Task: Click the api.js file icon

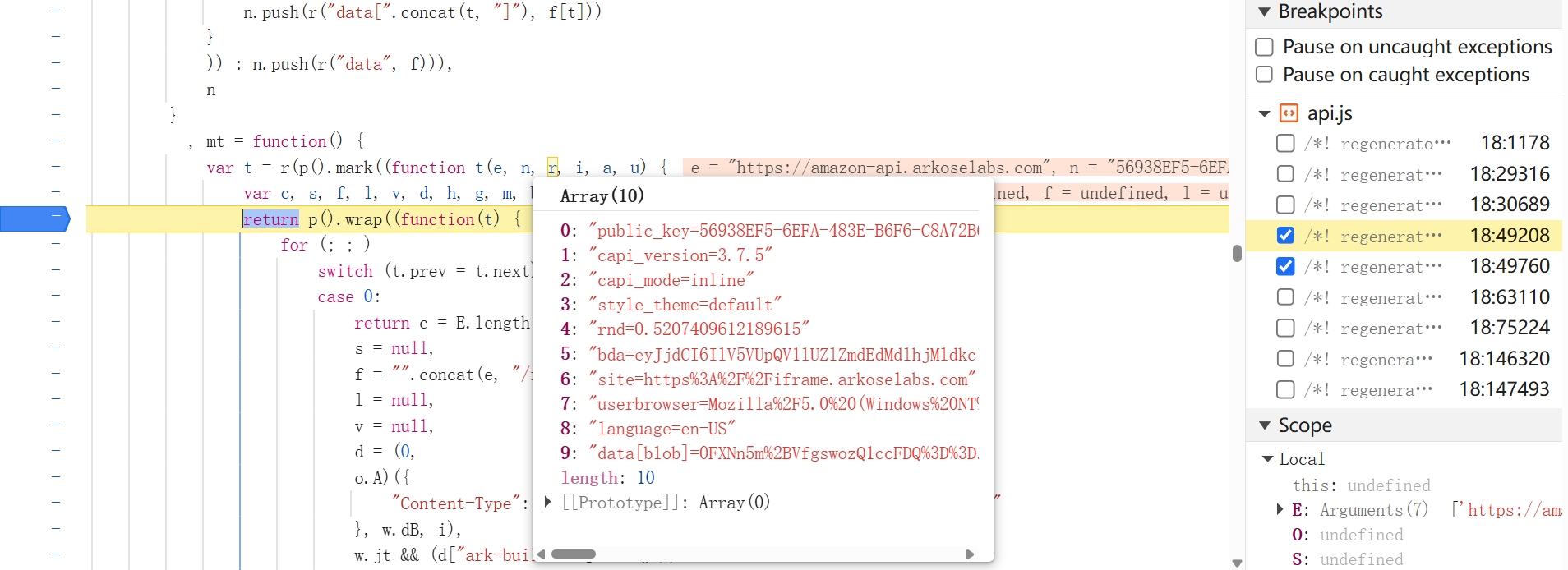Action: (1289, 113)
